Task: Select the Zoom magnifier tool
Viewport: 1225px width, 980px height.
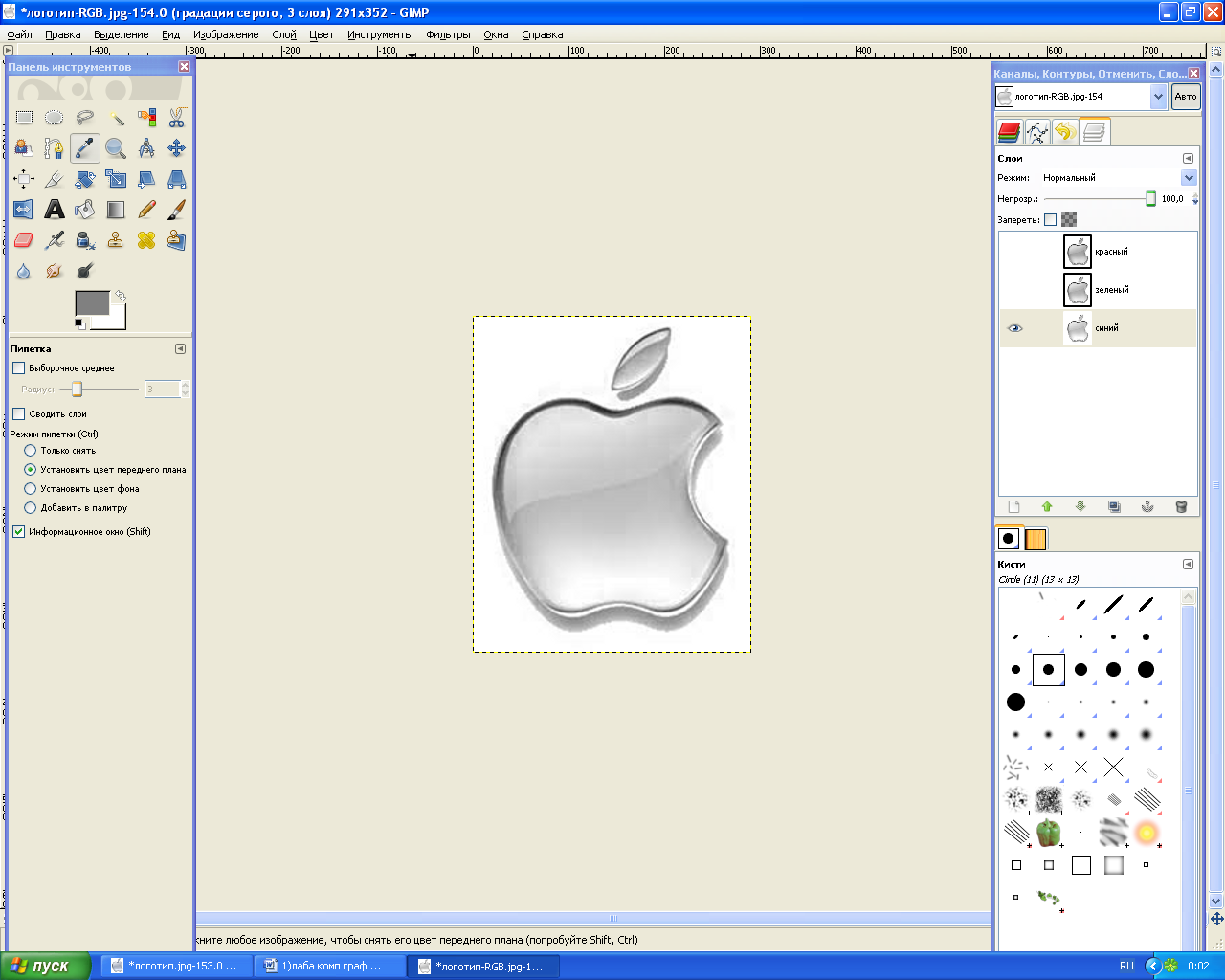Action: [116, 148]
